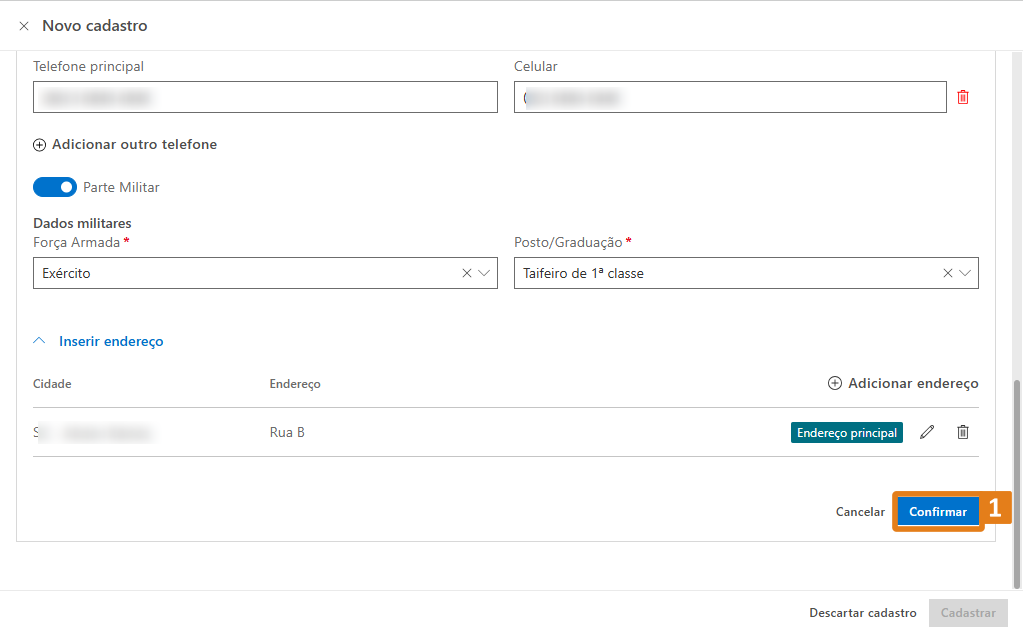Click the vertical scrollbar thumb
This screenshot has height=629, width=1023.
(x=1017, y=480)
